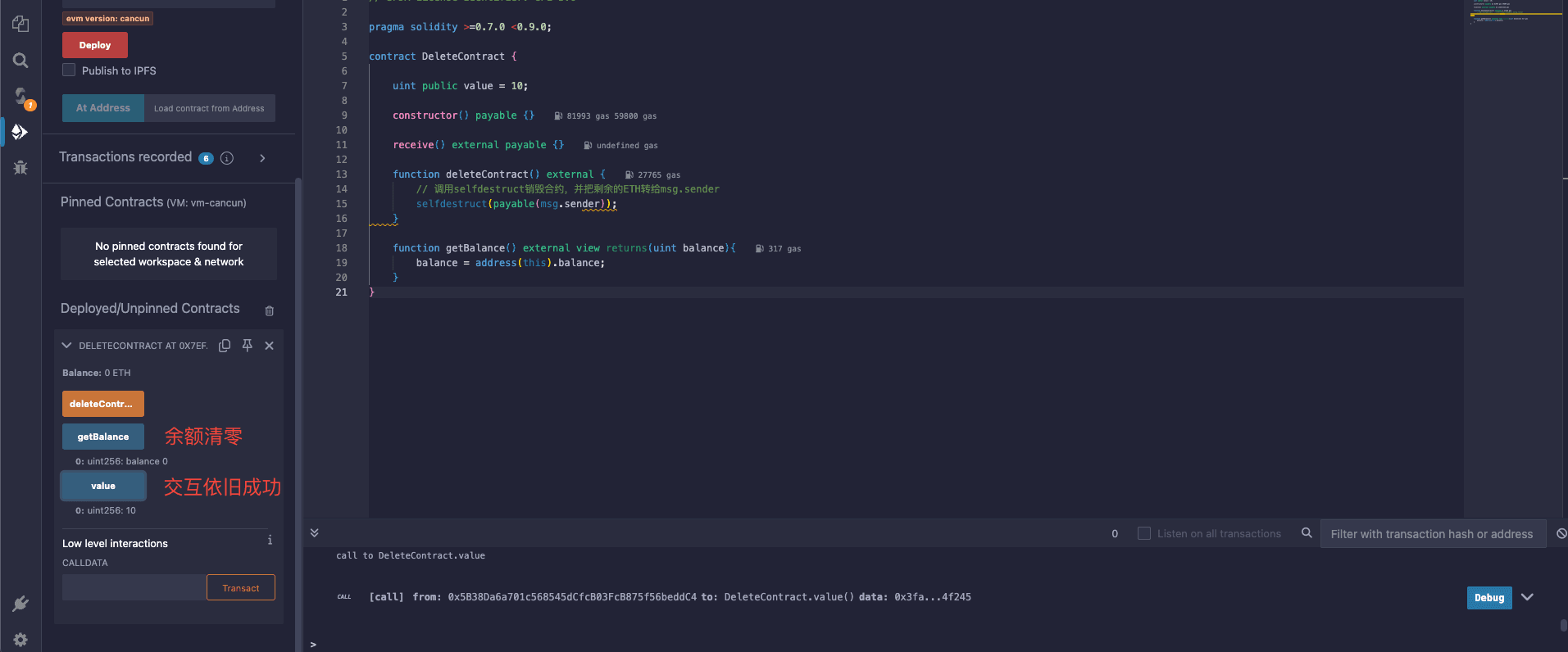Viewport: 1568px width, 652px height.
Task: Delete all deployed contracts with trash icon
Action: click(x=269, y=310)
